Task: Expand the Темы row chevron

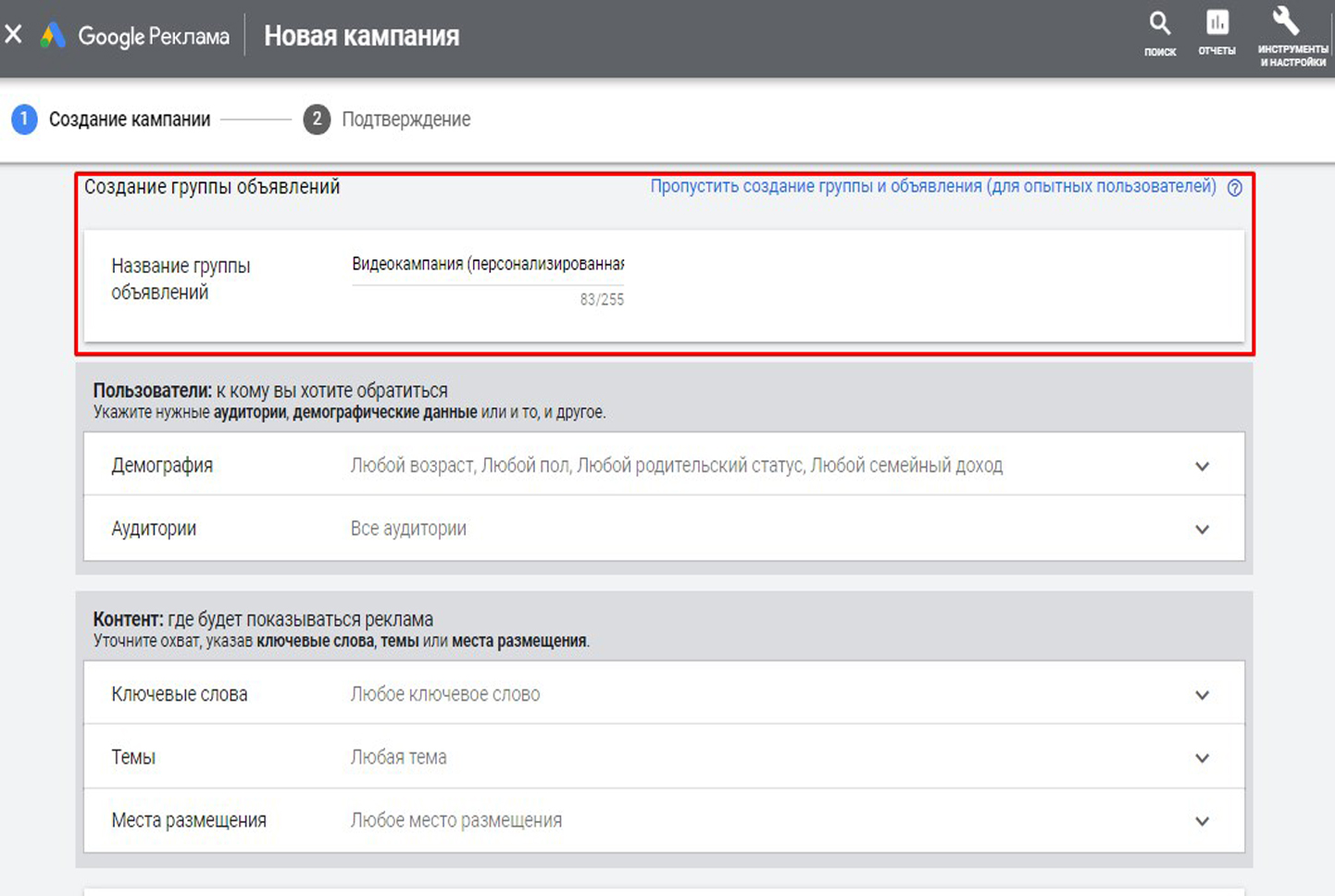Action: 1202,758
